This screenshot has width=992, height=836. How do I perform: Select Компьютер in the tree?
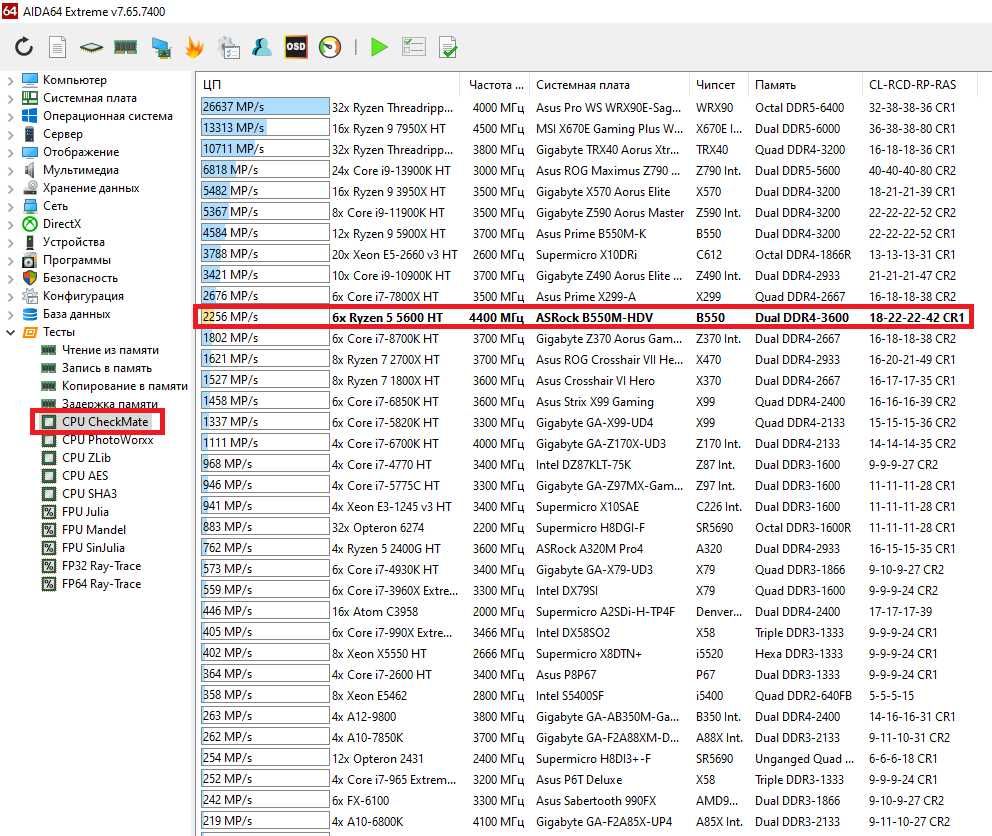[75, 80]
